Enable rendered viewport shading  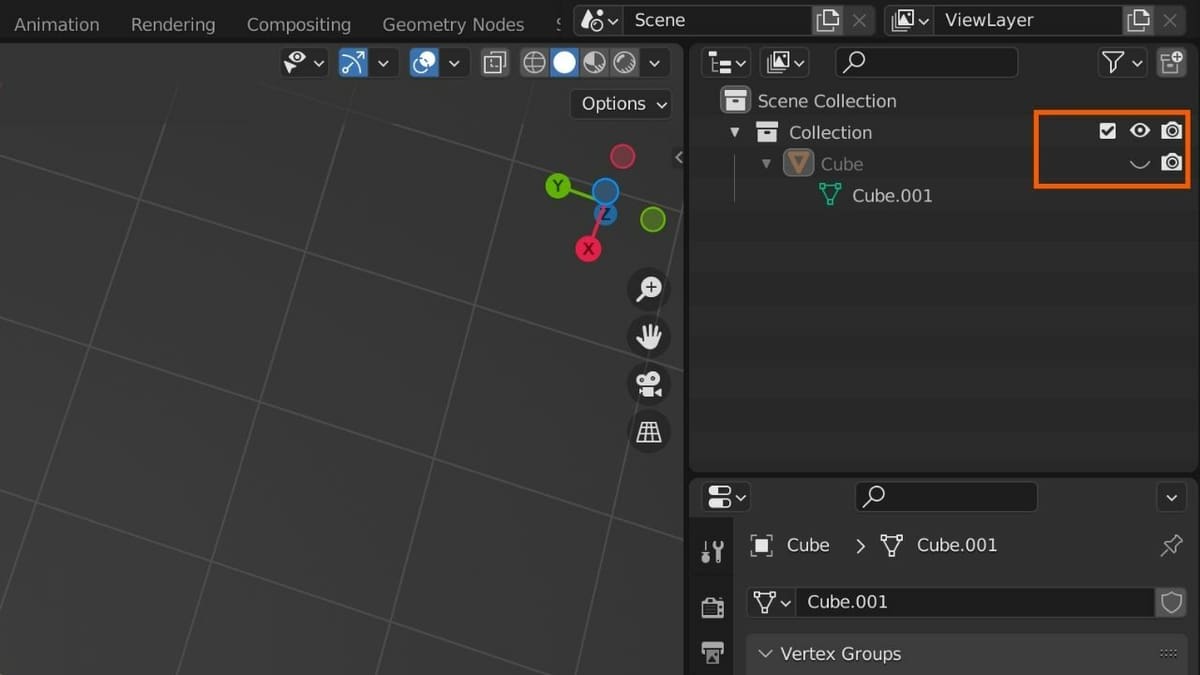(624, 63)
